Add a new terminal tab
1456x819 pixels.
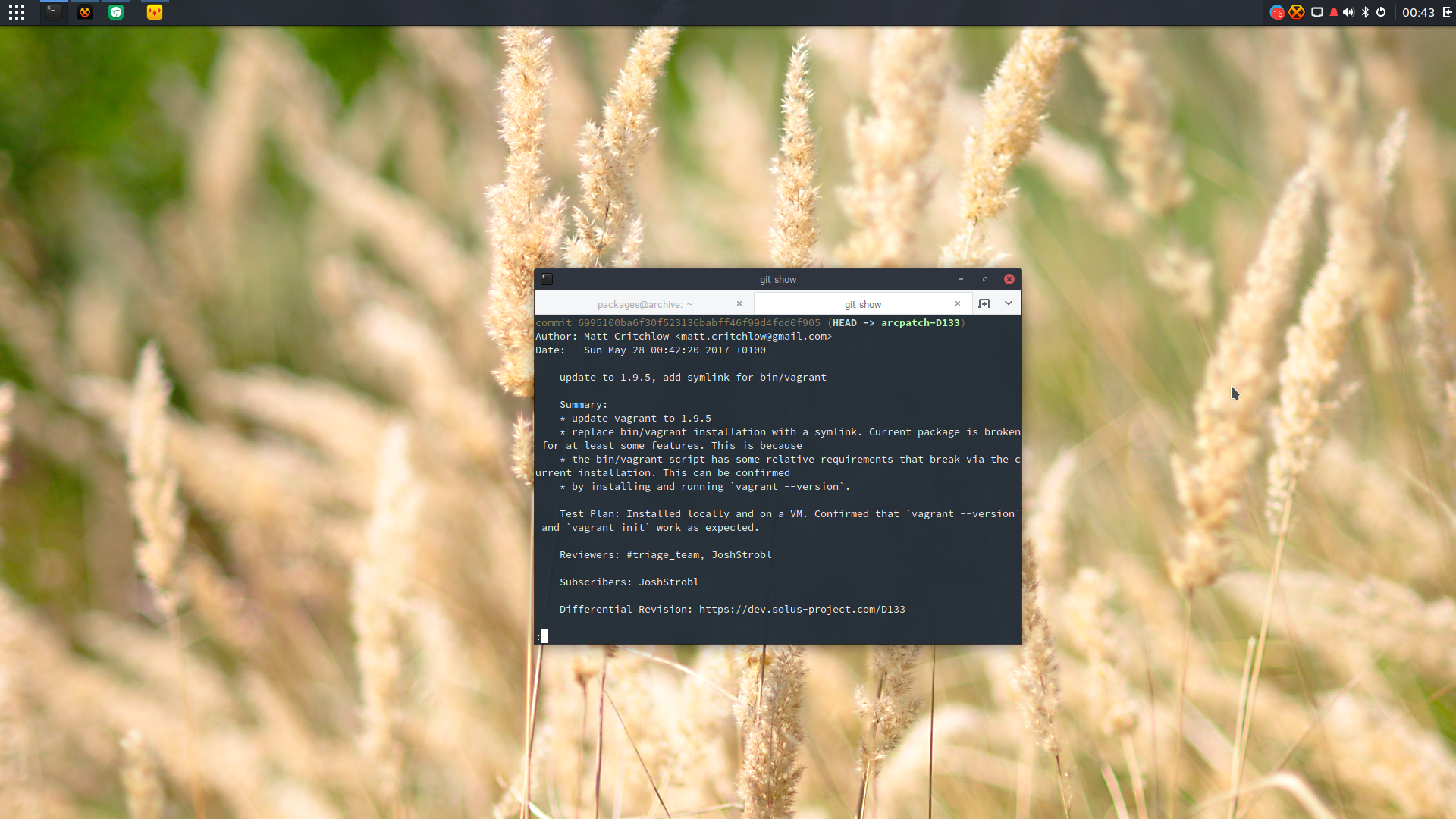coord(984,303)
